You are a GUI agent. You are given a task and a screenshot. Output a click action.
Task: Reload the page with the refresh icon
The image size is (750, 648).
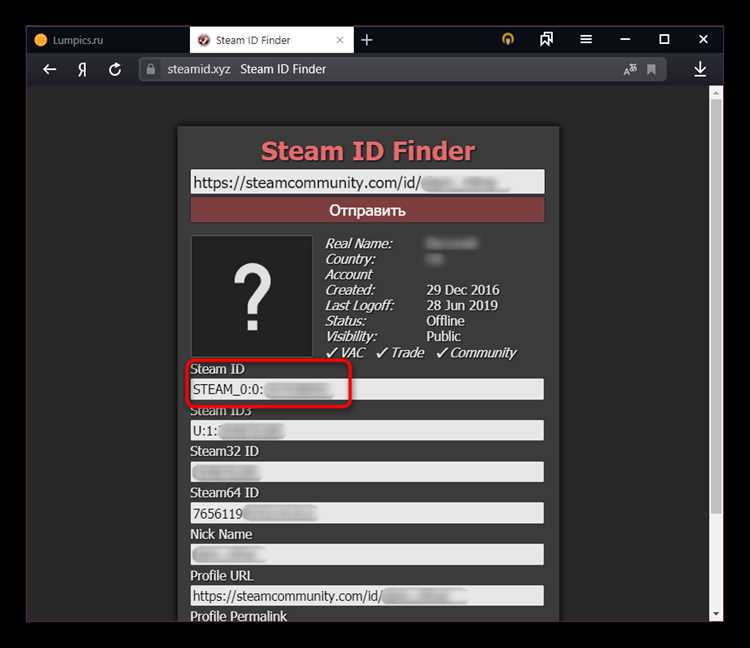point(115,70)
